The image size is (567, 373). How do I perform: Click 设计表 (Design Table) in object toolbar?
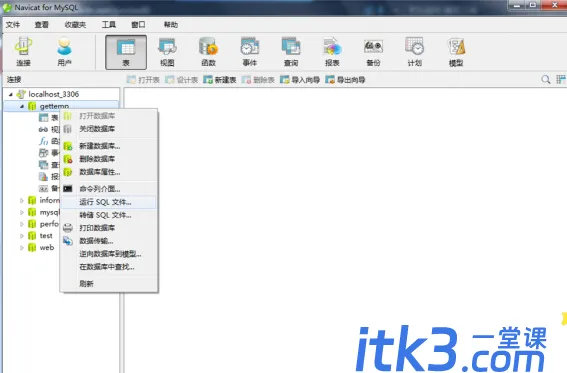[x=182, y=80]
